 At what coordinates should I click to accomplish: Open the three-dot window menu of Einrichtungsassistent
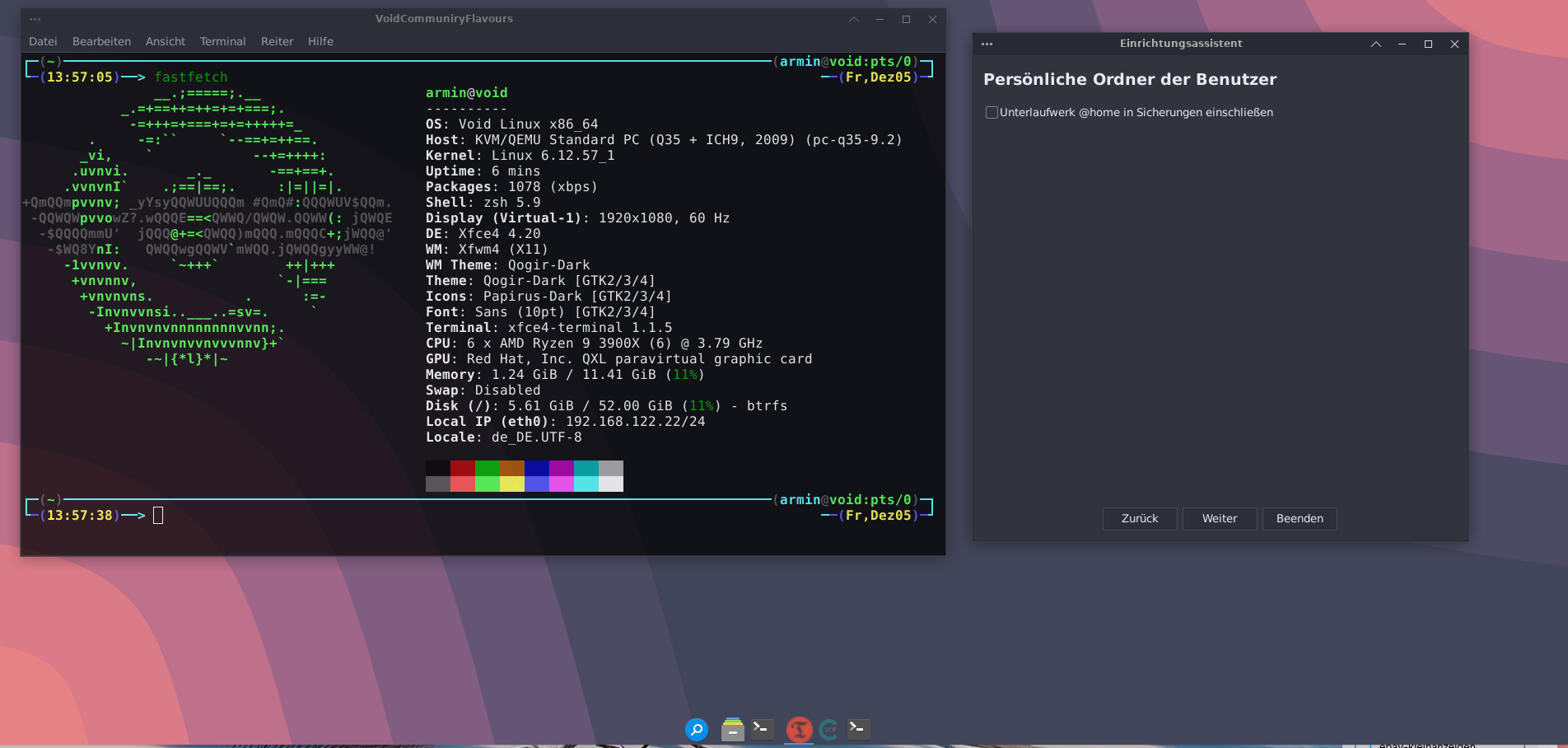987,44
